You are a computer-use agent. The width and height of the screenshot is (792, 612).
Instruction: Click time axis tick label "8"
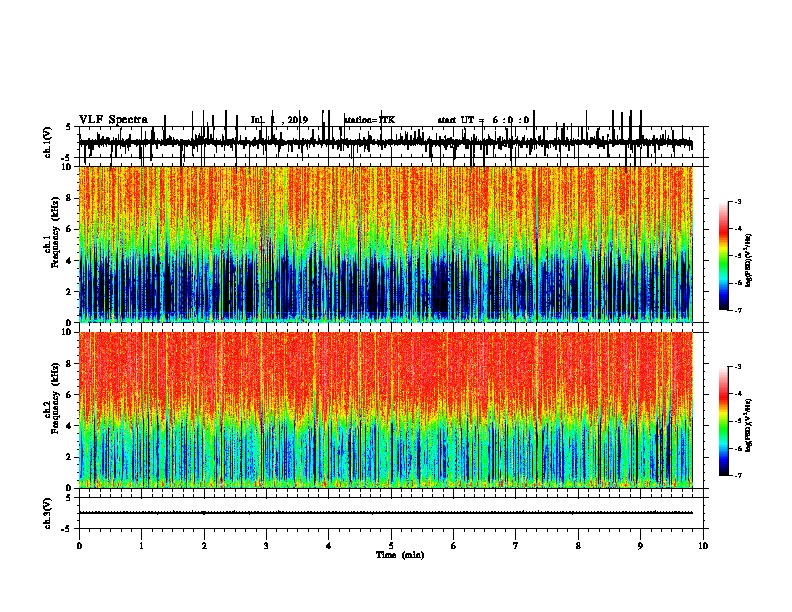pyautogui.click(x=578, y=546)
